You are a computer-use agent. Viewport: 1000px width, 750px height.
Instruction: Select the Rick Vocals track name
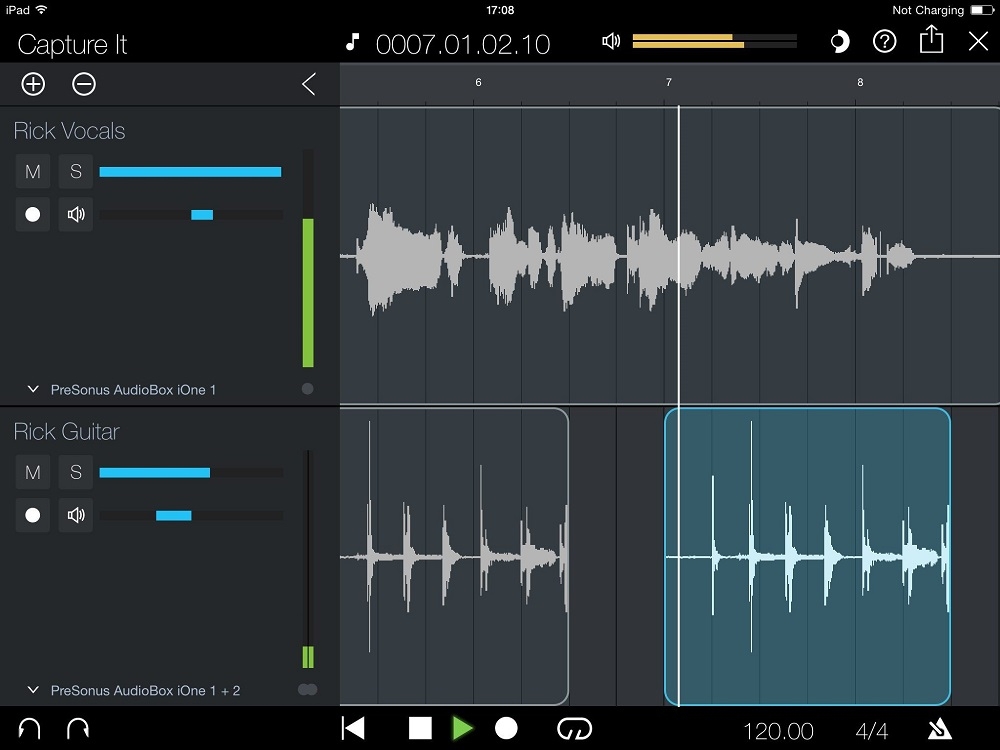[70, 131]
